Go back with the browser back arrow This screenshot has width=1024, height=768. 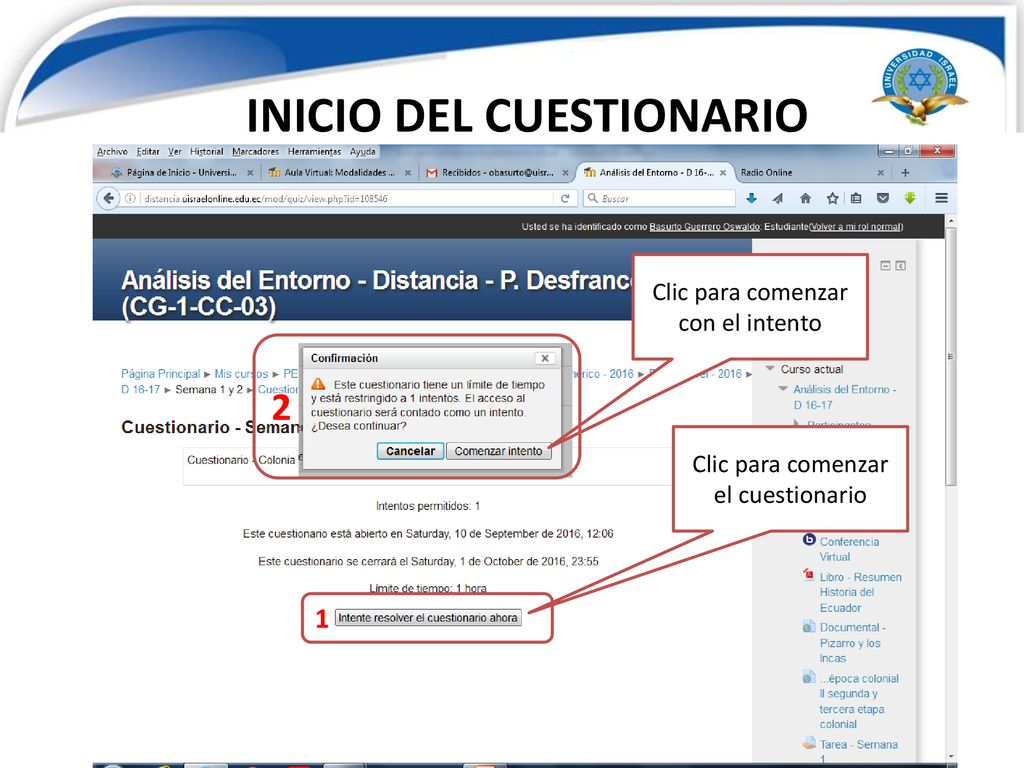click(x=108, y=198)
